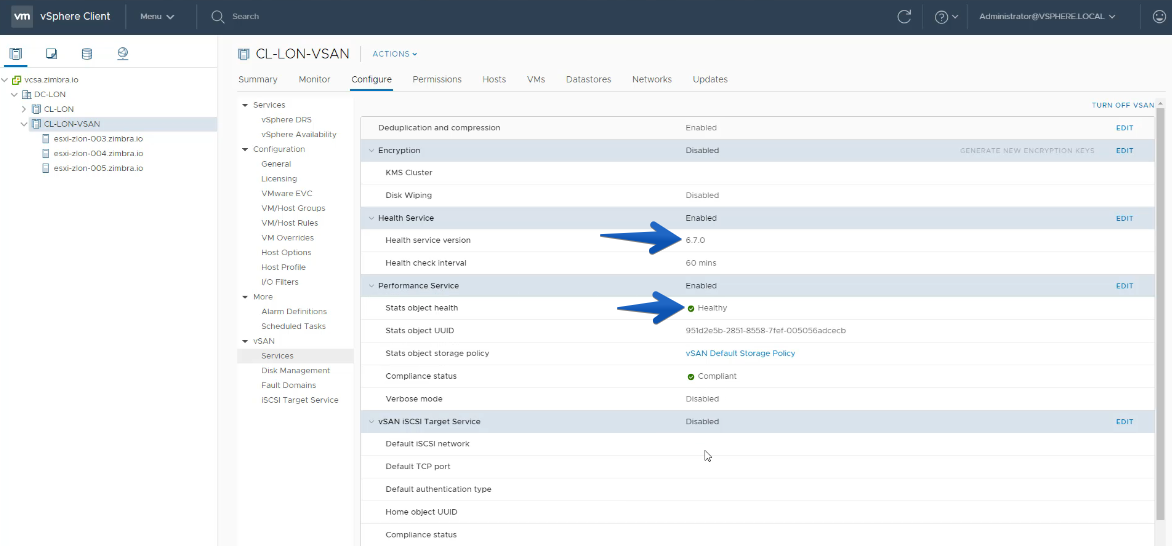1172x546 pixels.
Task: Open iSCSI Target Service under vSAN
Action: (x=299, y=400)
